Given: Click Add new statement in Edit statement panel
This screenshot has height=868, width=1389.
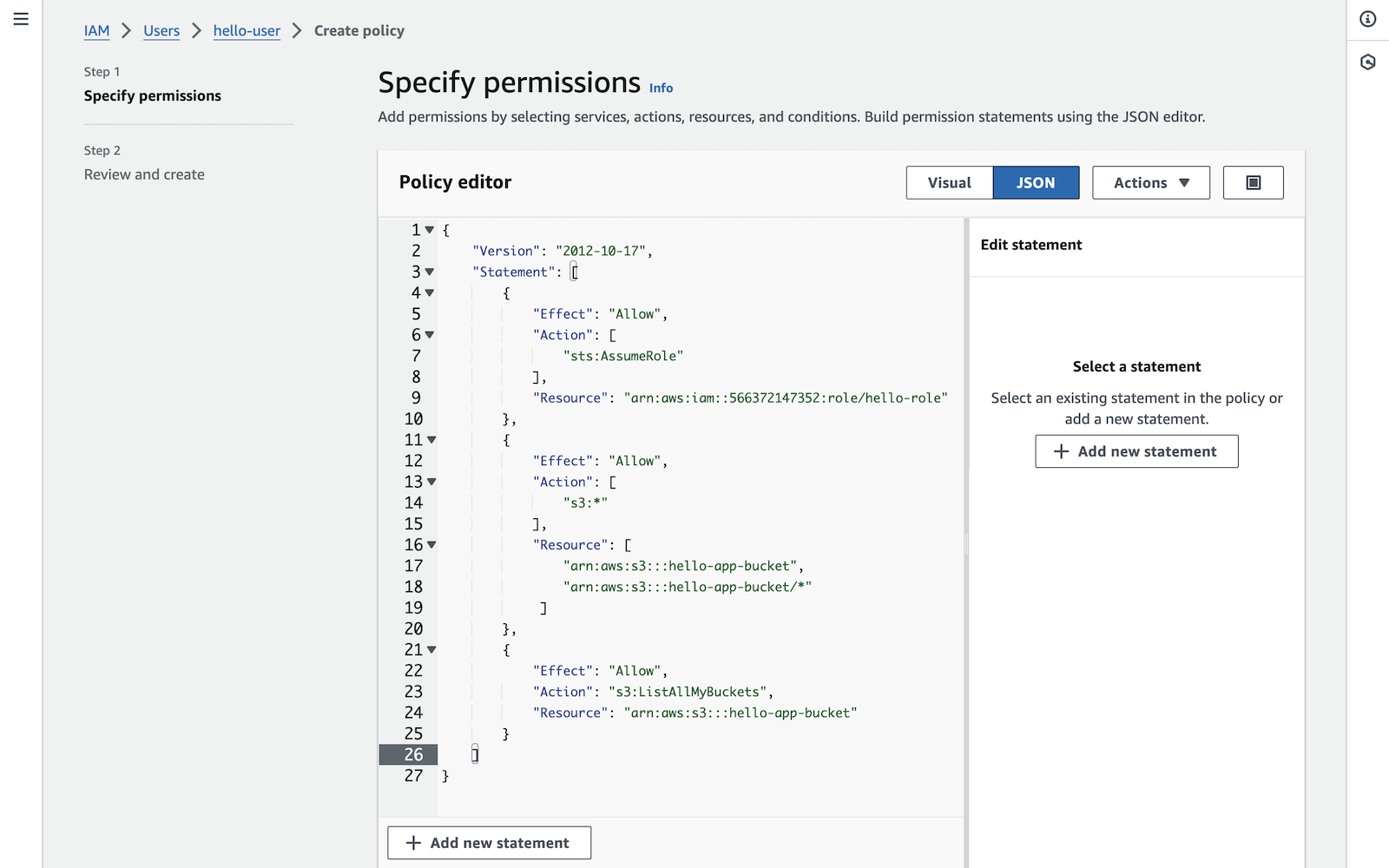Looking at the screenshot, I should point(1136,451).
